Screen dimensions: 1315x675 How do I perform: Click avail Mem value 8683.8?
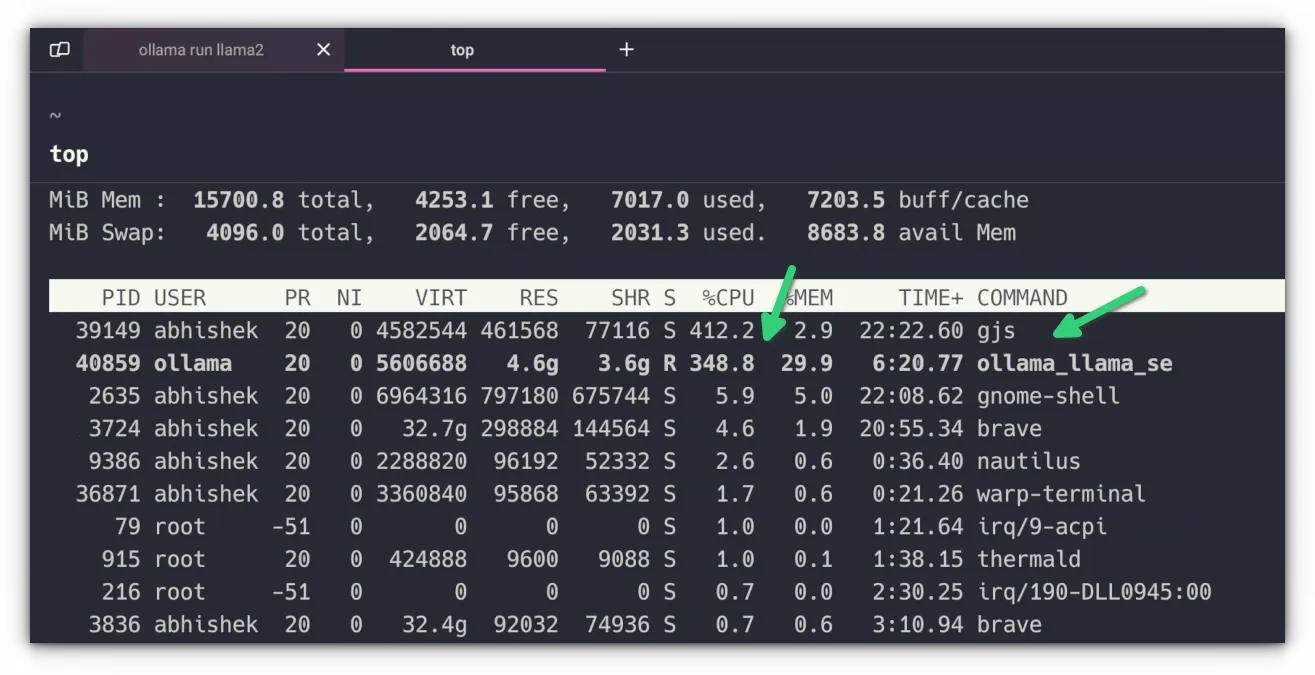(846, 233)
